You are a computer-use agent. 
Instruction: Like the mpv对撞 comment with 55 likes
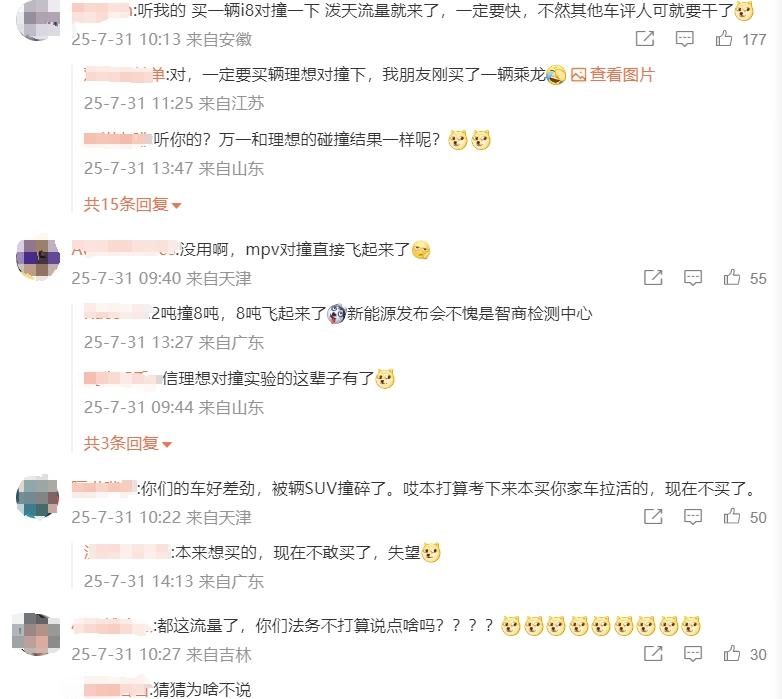[x=732, y=277]
